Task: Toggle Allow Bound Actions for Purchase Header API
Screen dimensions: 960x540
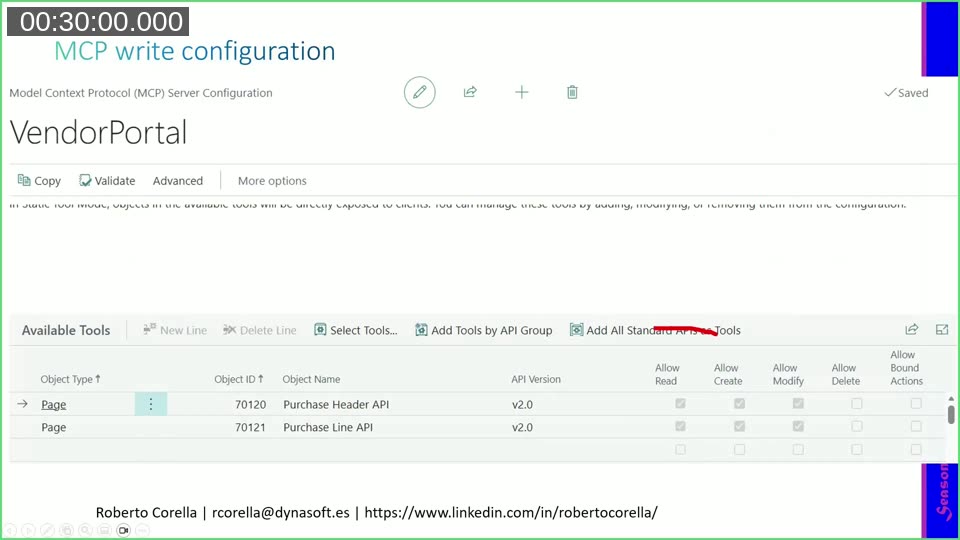Action: tap(916, 403)
